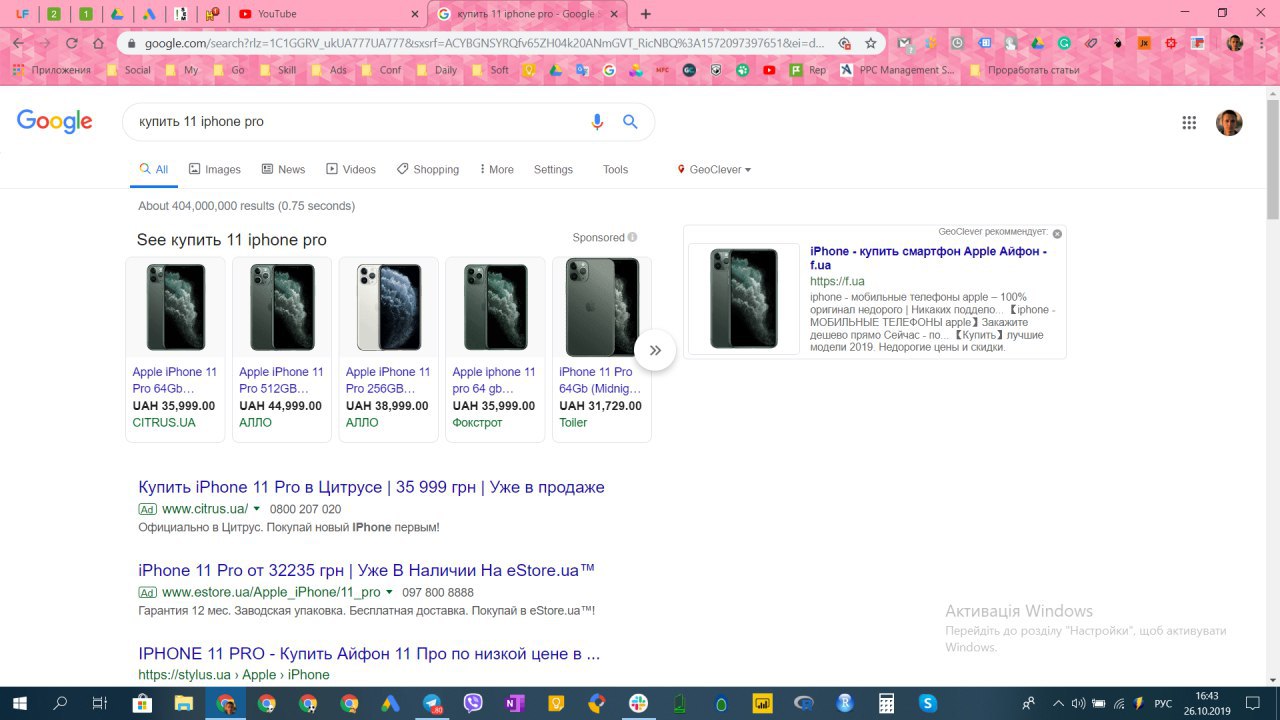This screenshot has width=1280, height=720.
Task: Open Viber from the taskbar
Action: tap(473, 703)
